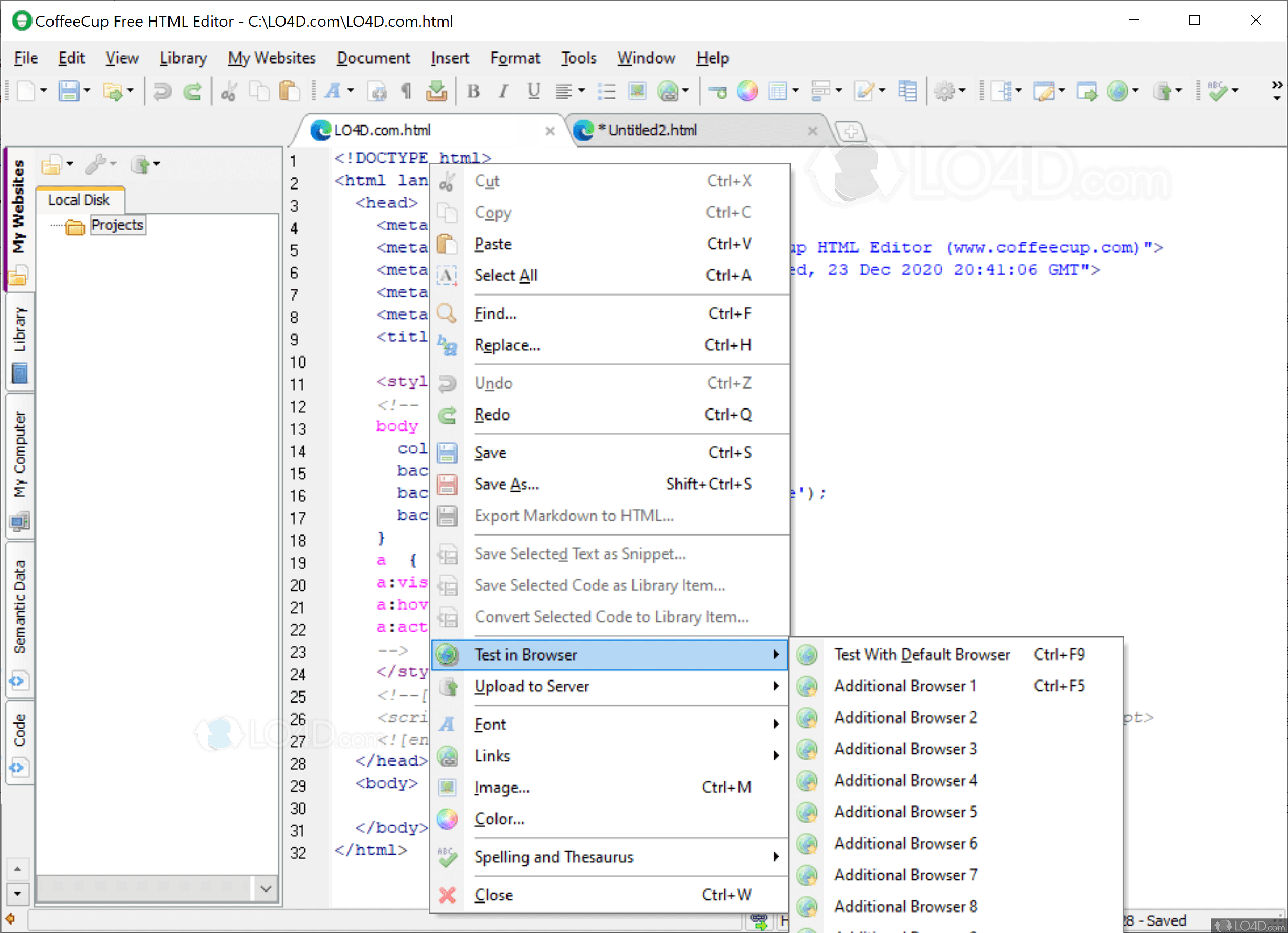Click the bulleted list toolbar icon
Viewport: 1288px width, 933px height.
pos(607,91)
